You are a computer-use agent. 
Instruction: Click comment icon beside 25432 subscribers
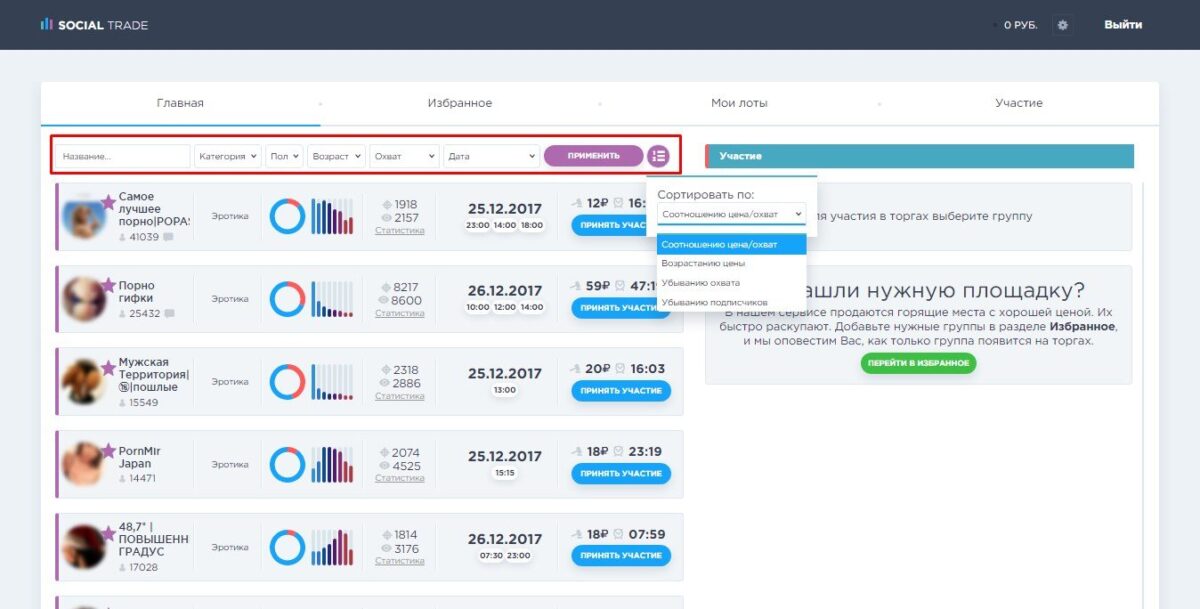(x=169, y=313)
